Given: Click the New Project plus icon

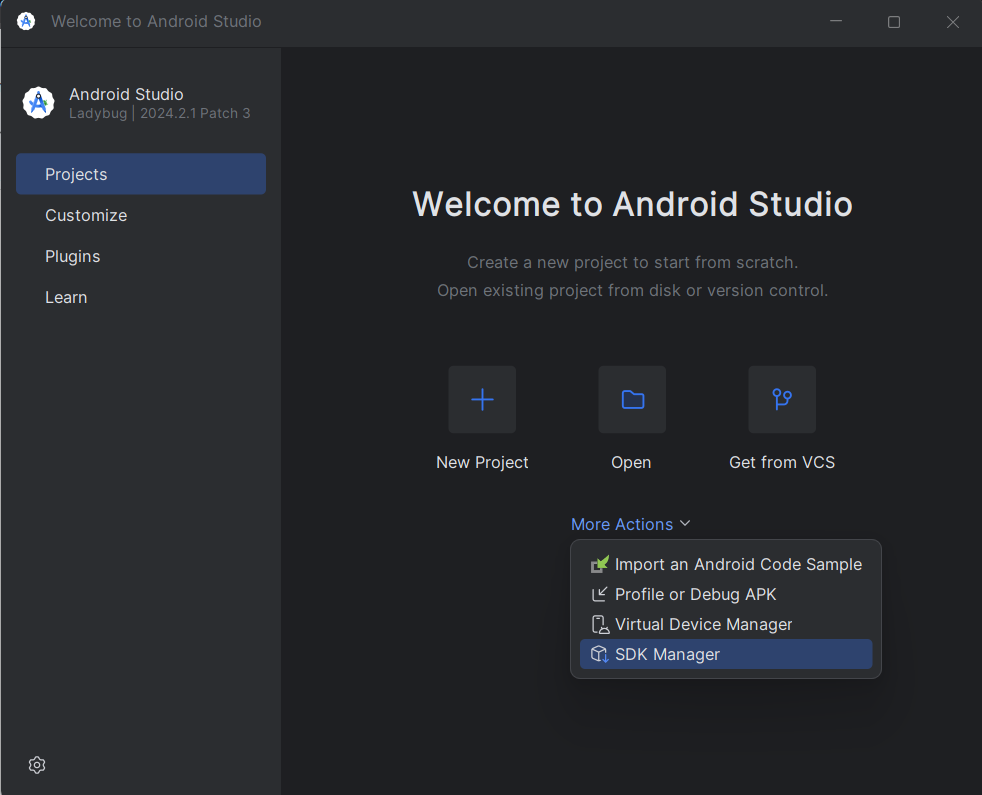Looking at the screenshot, I should (482, 400).
